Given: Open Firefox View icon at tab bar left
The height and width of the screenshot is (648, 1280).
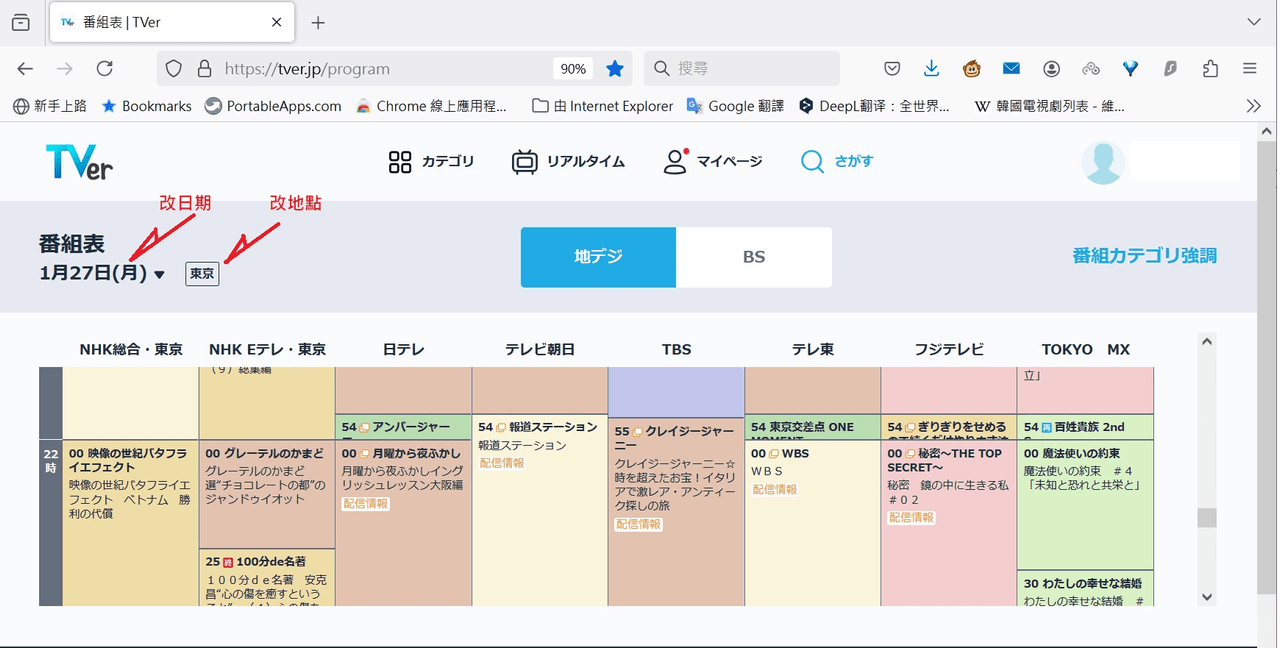Looking at the screenshot, I should click(21, 22).
